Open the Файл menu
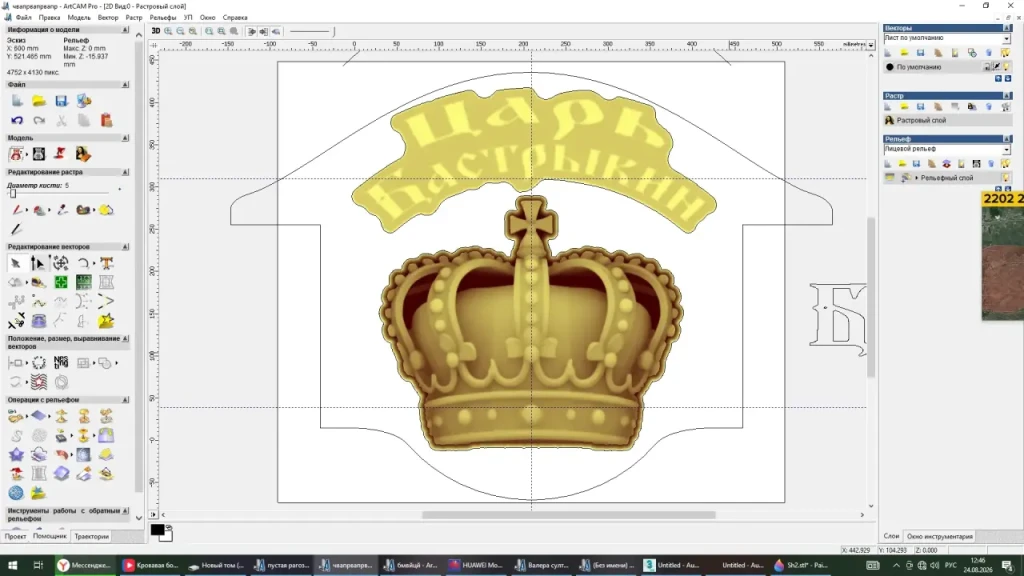1024x576 pixels. [24, 18]
